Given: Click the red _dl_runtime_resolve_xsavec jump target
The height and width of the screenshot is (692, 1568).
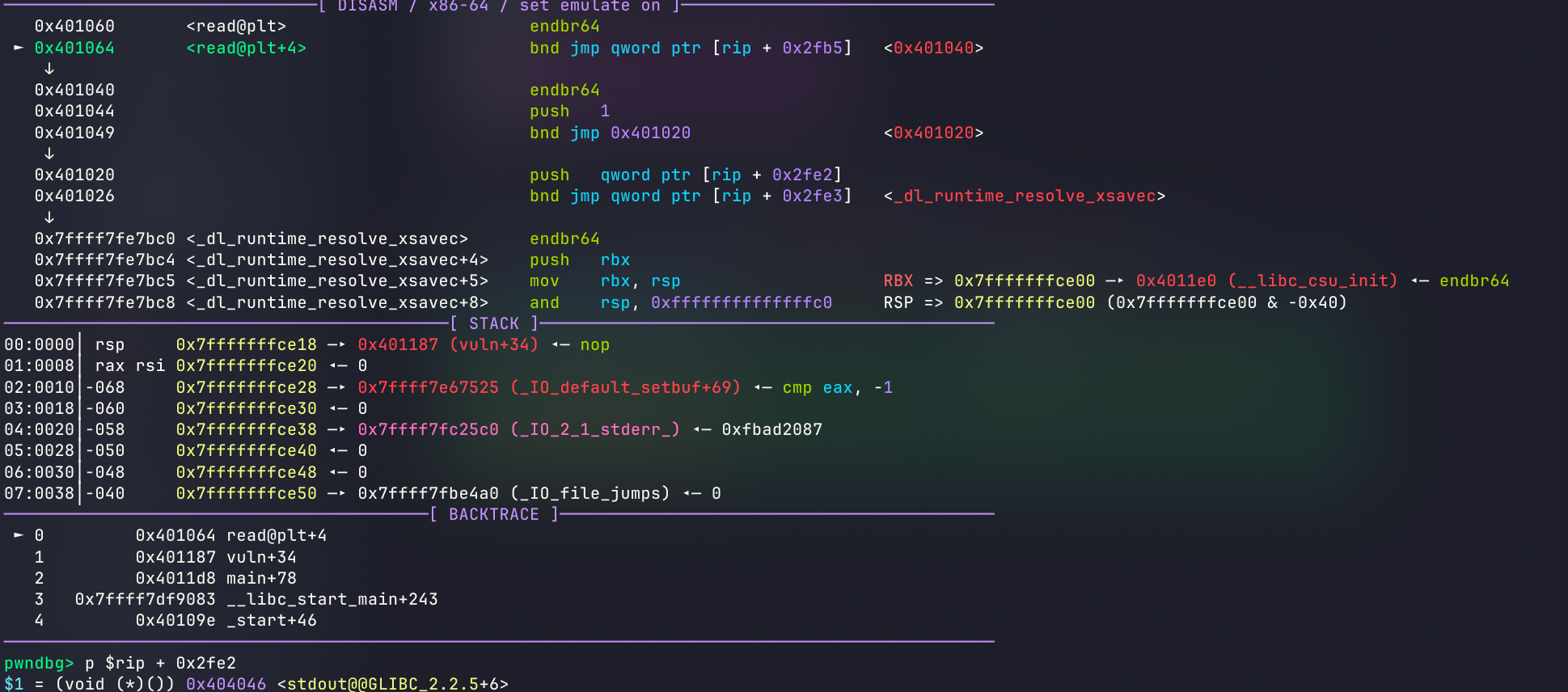Looking at the screenshot, I should tap(1025, 196).
